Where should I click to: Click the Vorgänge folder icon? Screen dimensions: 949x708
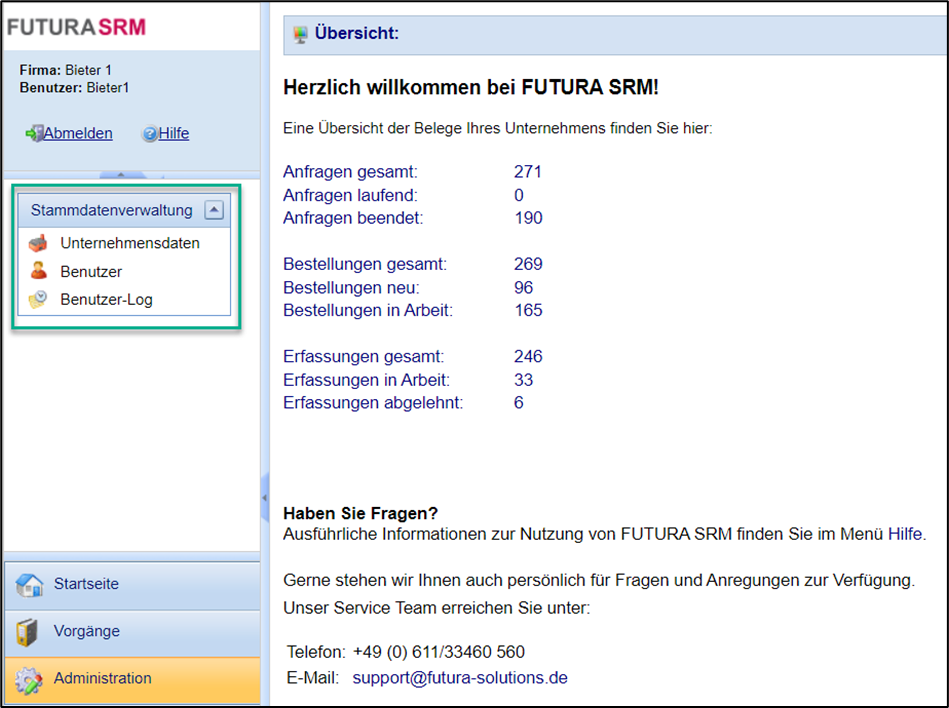28,632
